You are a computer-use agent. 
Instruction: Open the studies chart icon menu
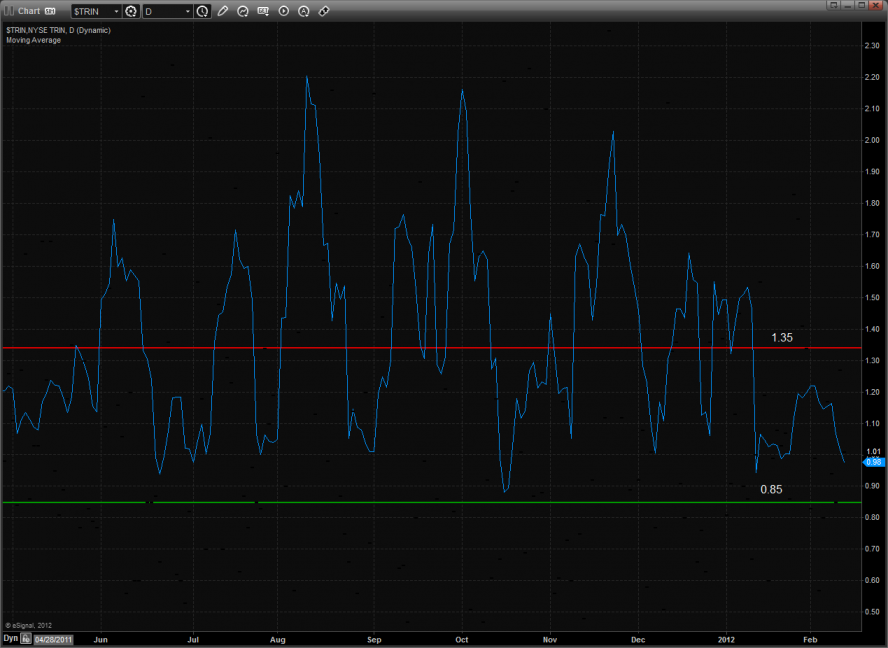pos(243,11)
